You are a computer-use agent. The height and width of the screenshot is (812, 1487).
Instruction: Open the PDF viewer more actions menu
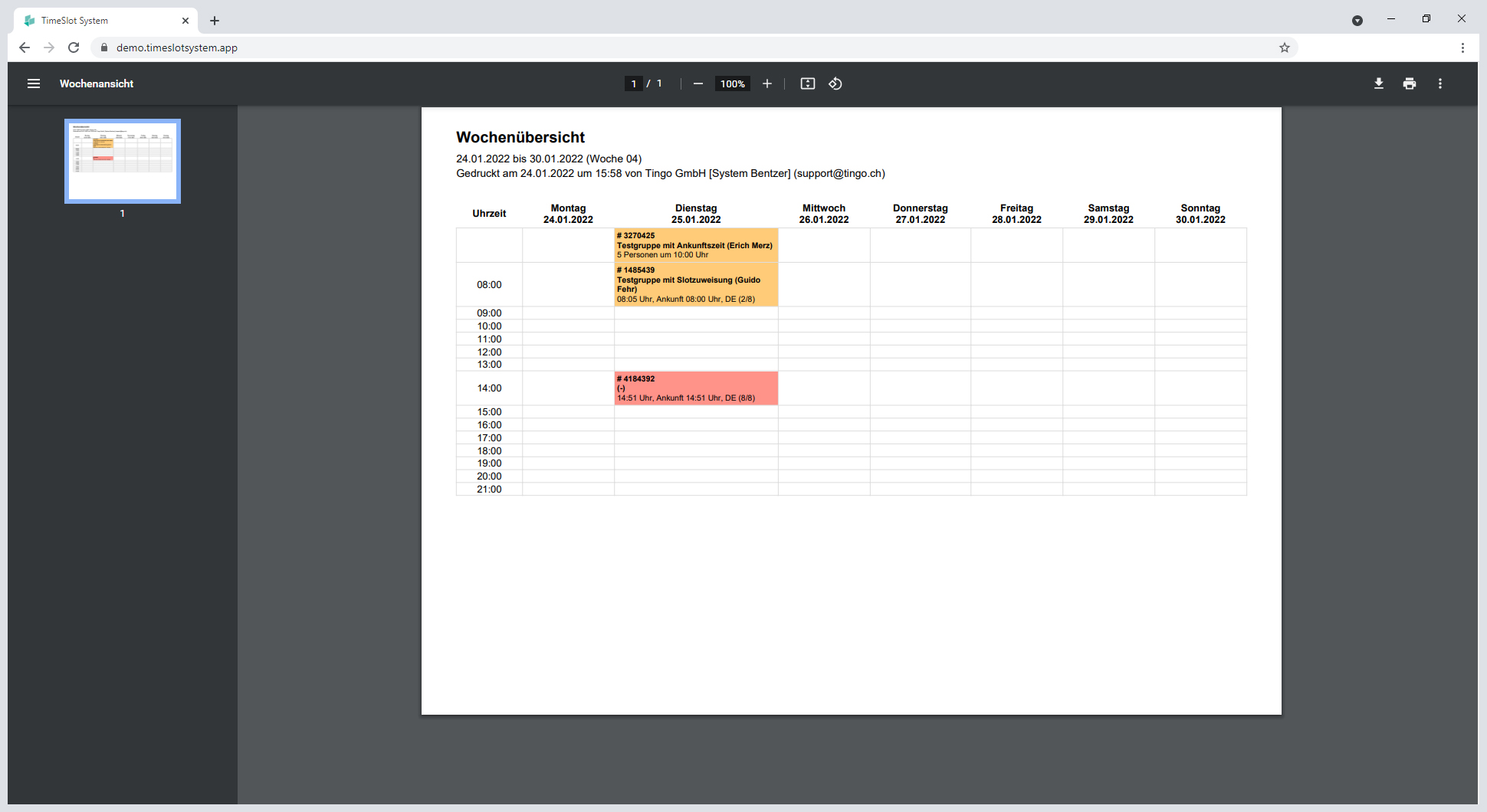point(1440,83)
